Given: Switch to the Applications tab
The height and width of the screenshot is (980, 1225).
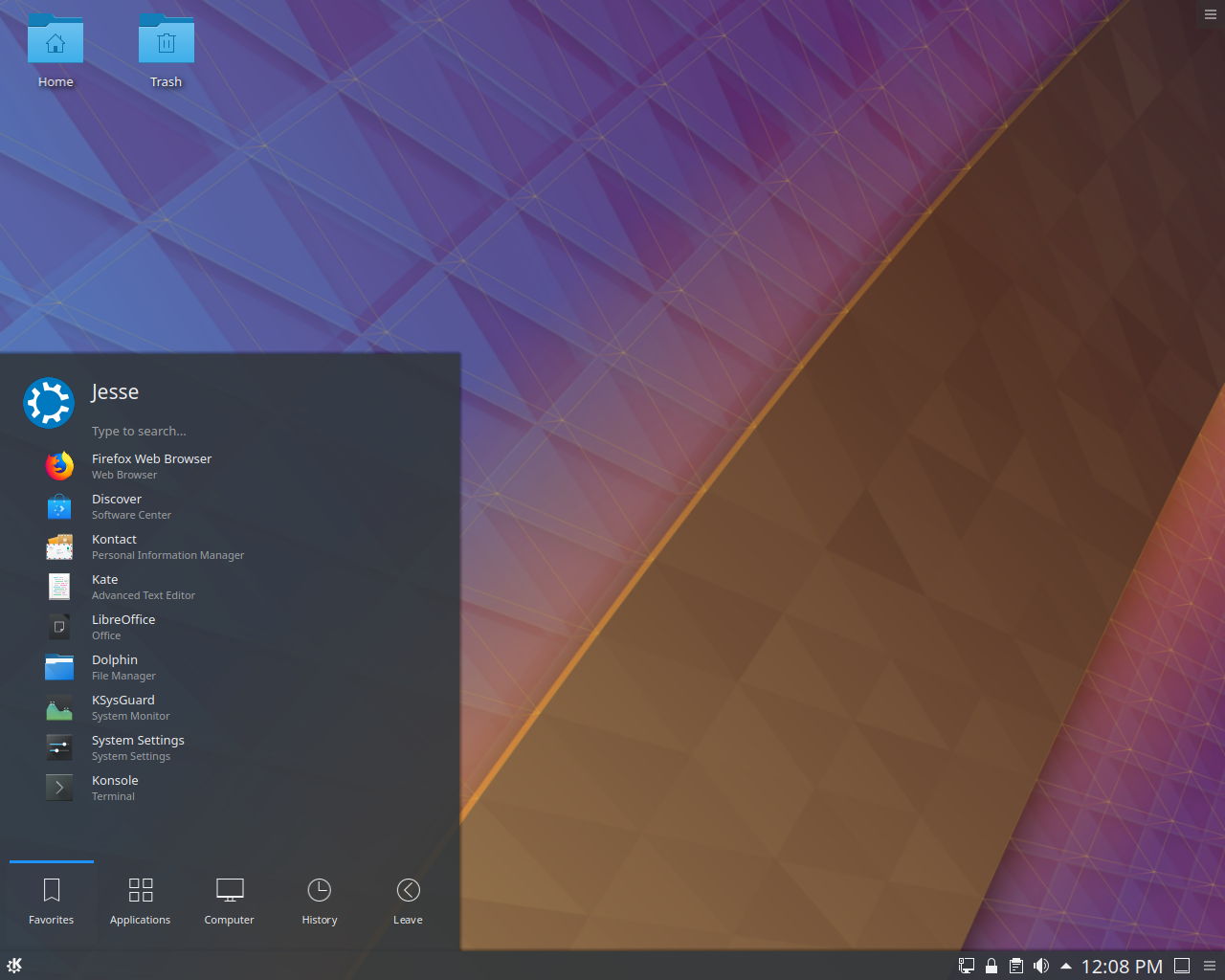Looking at the screenshot, I should tap(141, 902).
